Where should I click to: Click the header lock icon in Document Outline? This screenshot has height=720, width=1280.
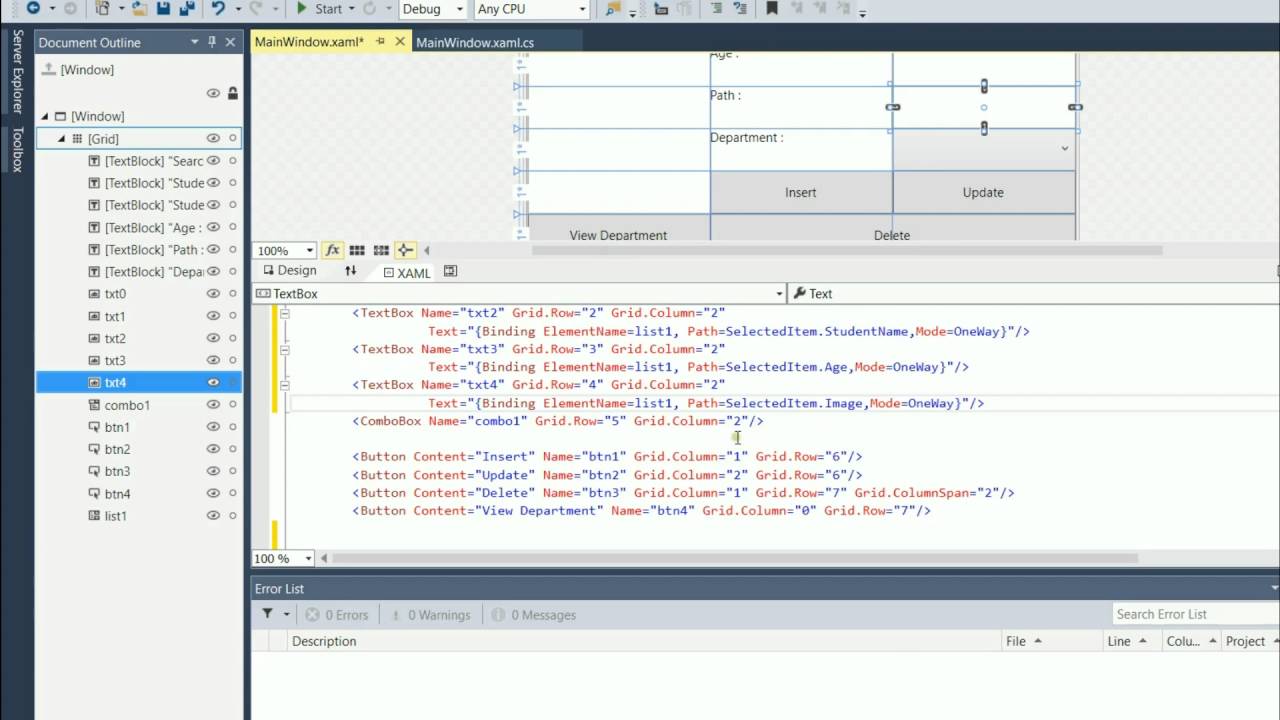tap(233, 93)
